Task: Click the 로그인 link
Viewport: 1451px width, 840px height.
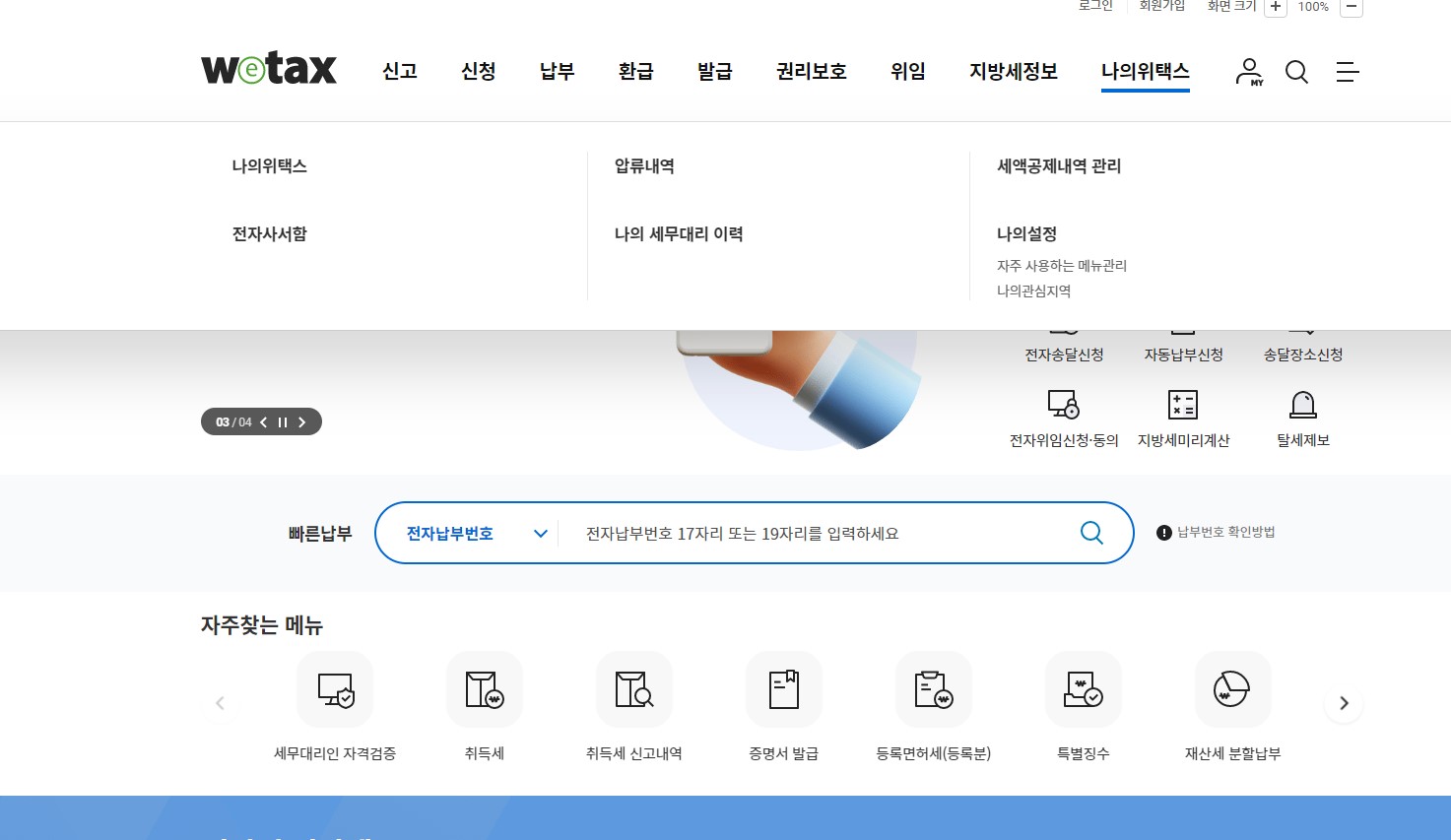Action: pyautogui.click(x=1094, y=5)
